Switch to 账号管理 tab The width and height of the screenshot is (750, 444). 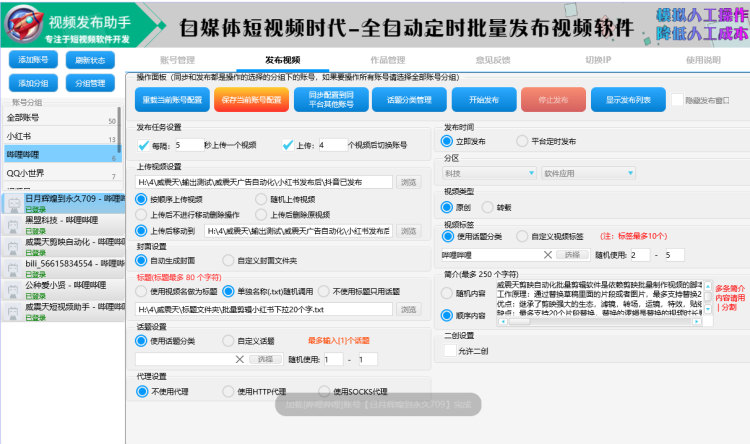coord(177,60)
